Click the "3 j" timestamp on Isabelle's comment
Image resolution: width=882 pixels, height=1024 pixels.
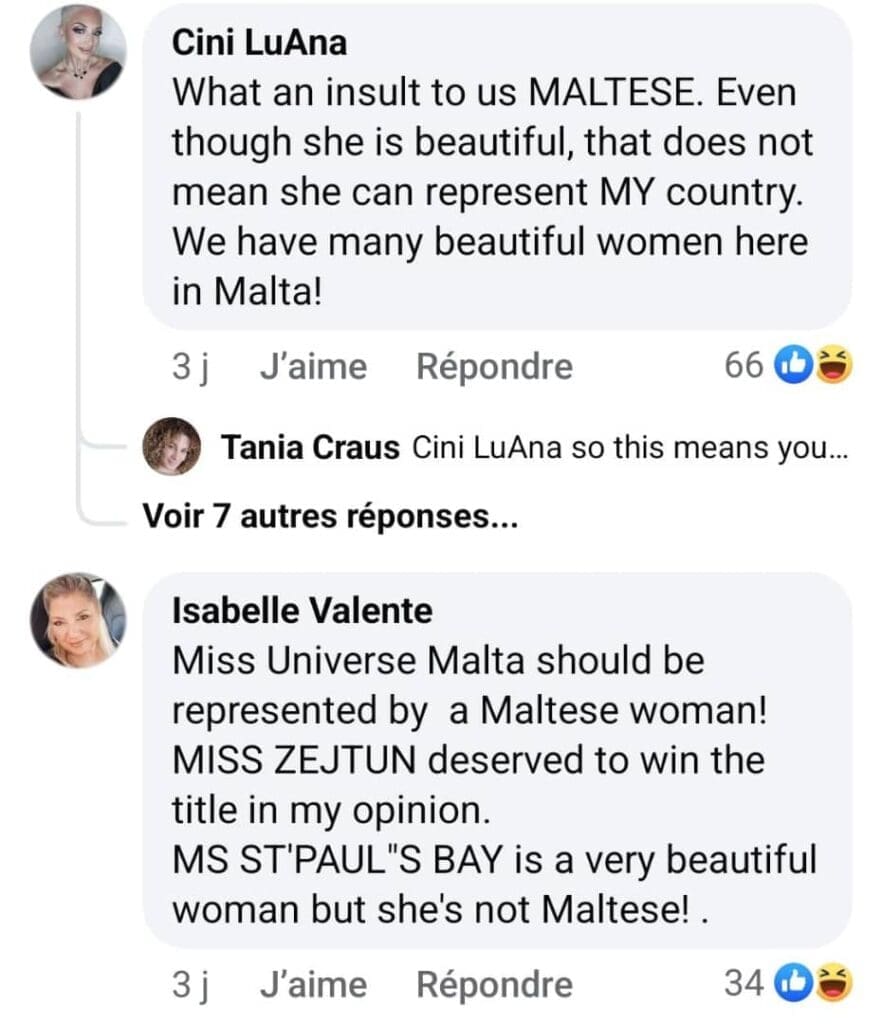coord(188,984)
